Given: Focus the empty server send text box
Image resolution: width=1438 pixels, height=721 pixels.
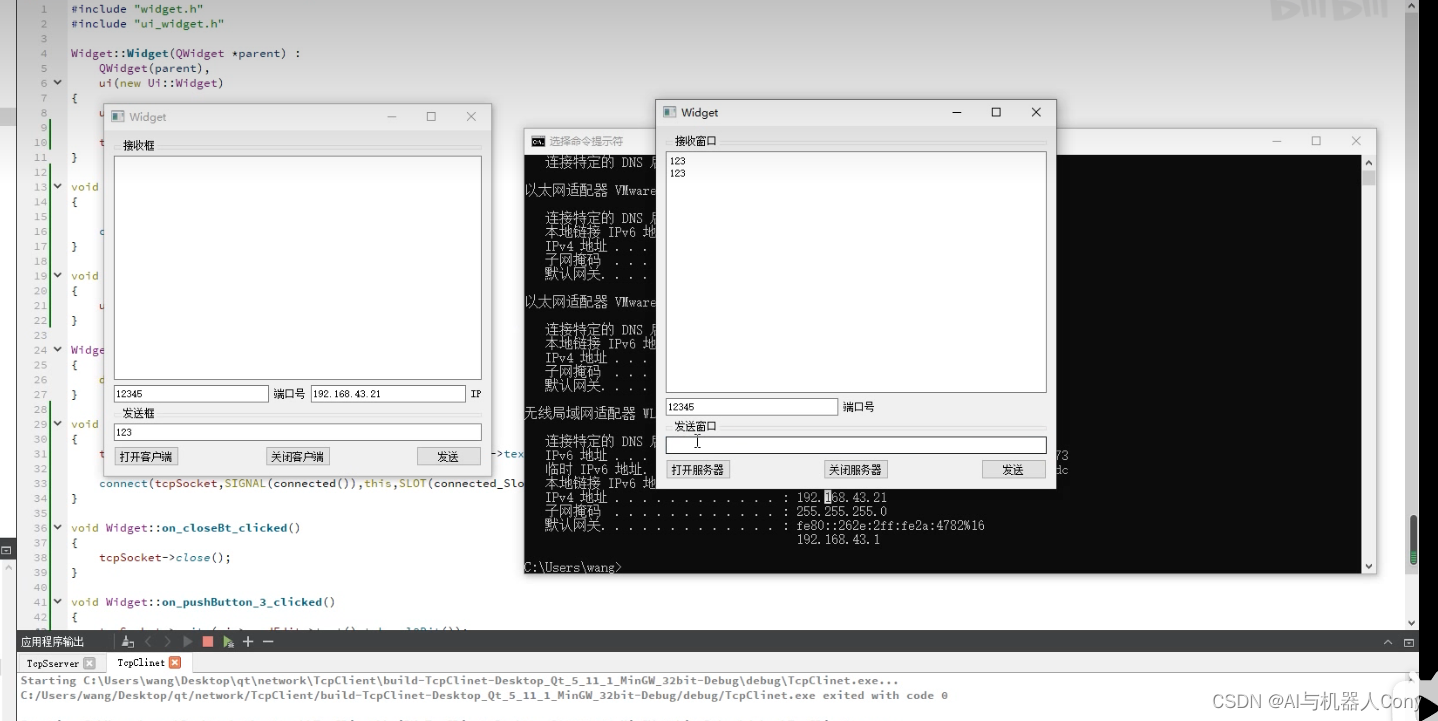Looking at the screenshot, I should pyautogui.click(x=856, y=445).
